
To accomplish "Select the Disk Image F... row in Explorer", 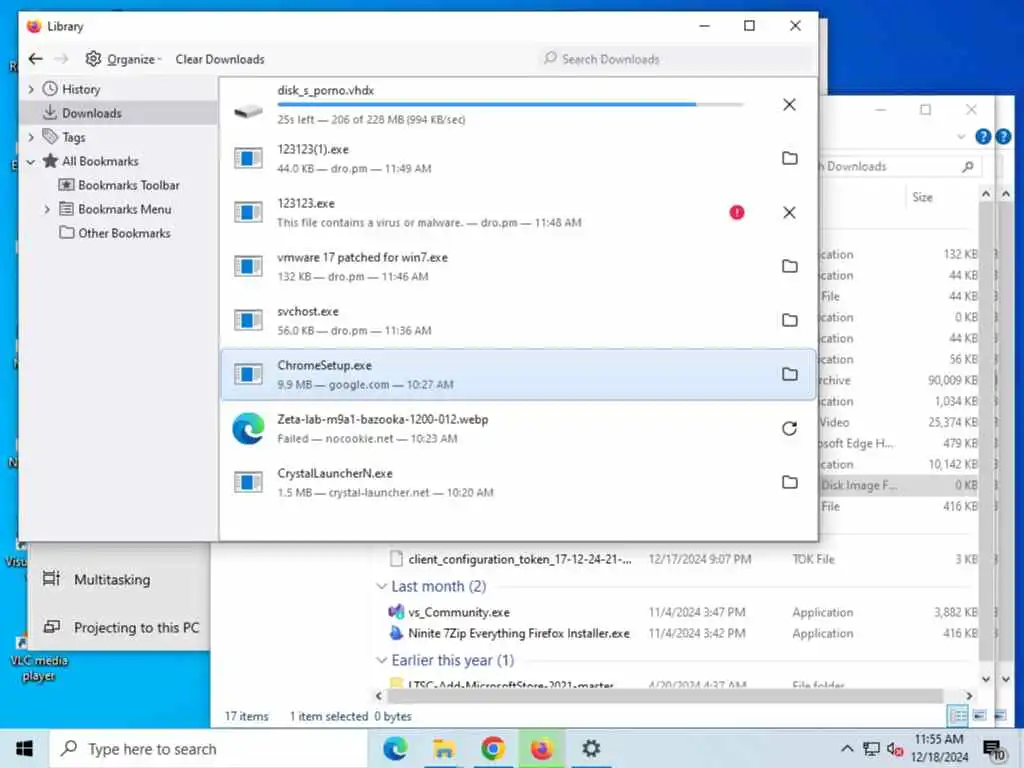I will (x=899, y=485).
